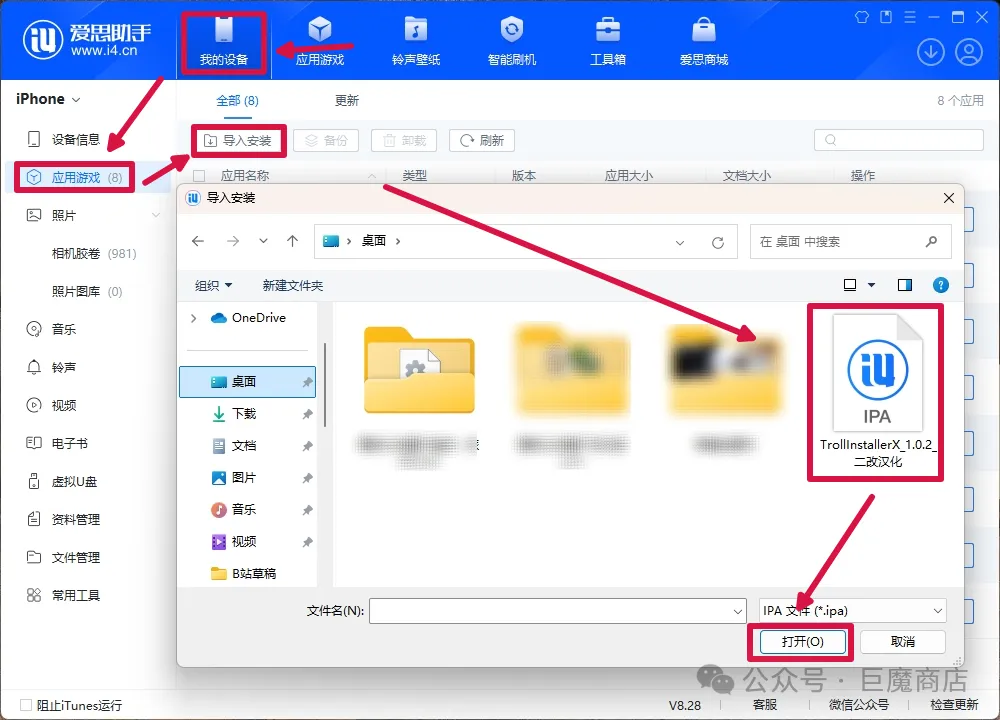The width and height of the screenshot is (1000, 720).
Task: Refresh the 桌面 folder view
Action: 717,242
